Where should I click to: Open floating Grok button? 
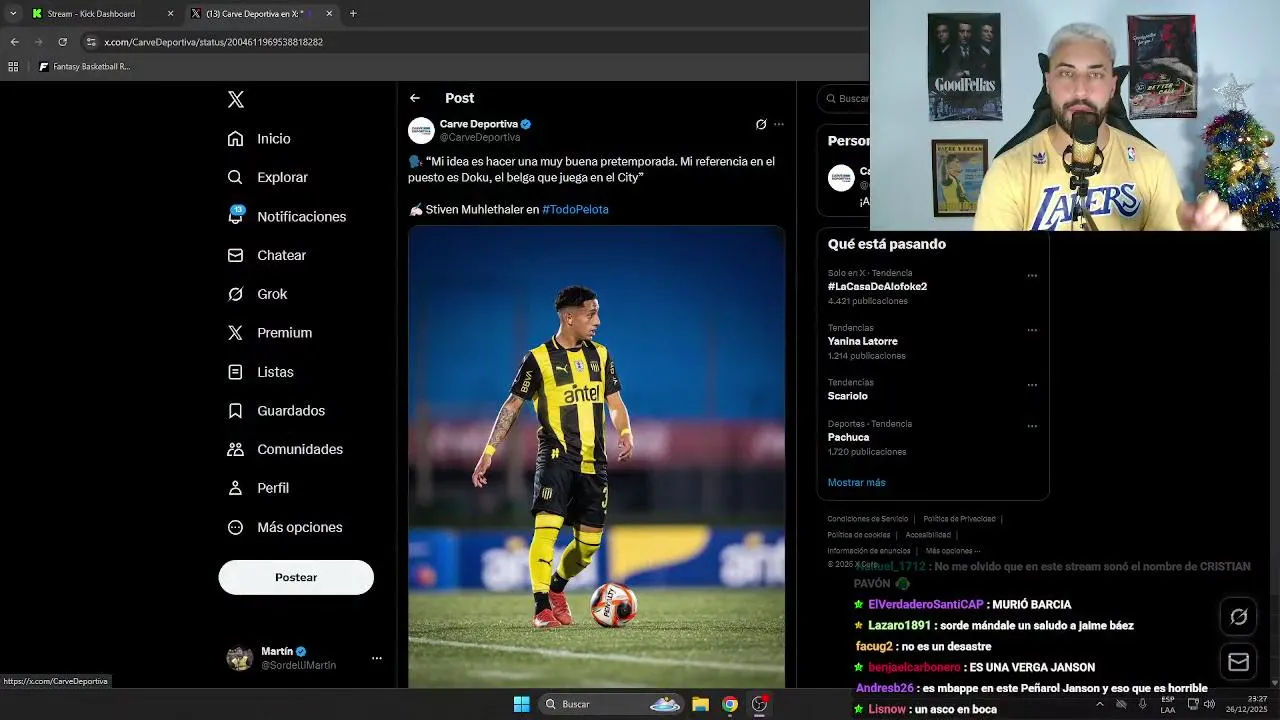(1238, 617)
